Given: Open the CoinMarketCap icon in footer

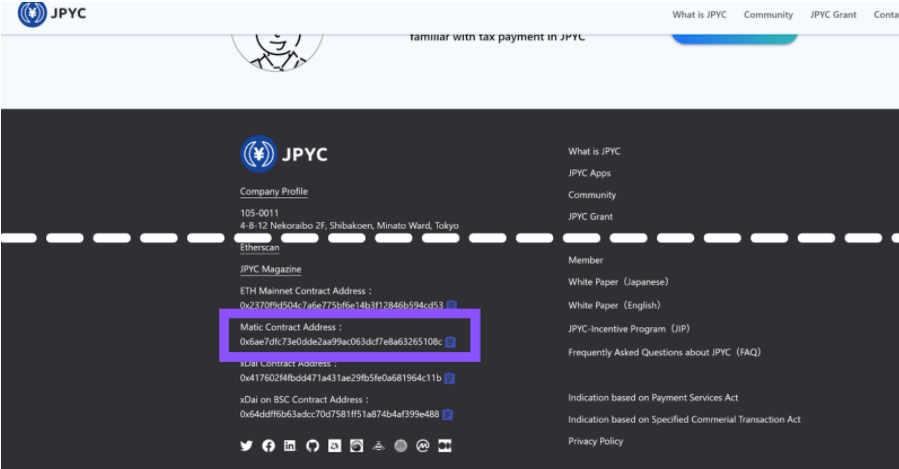Looking at the screenshot, I should (423, 446).
